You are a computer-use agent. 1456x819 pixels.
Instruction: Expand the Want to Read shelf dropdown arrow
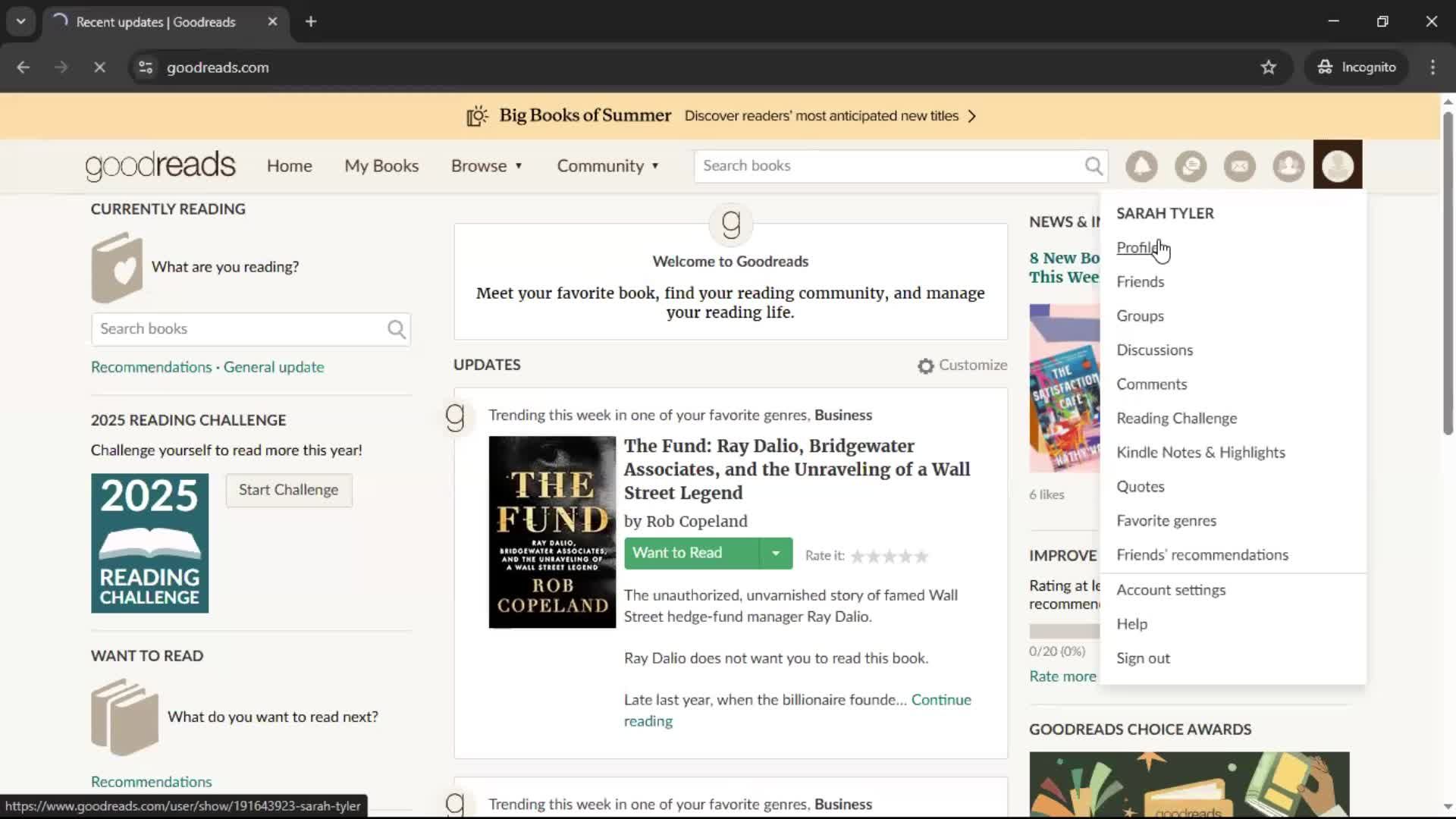776,554
